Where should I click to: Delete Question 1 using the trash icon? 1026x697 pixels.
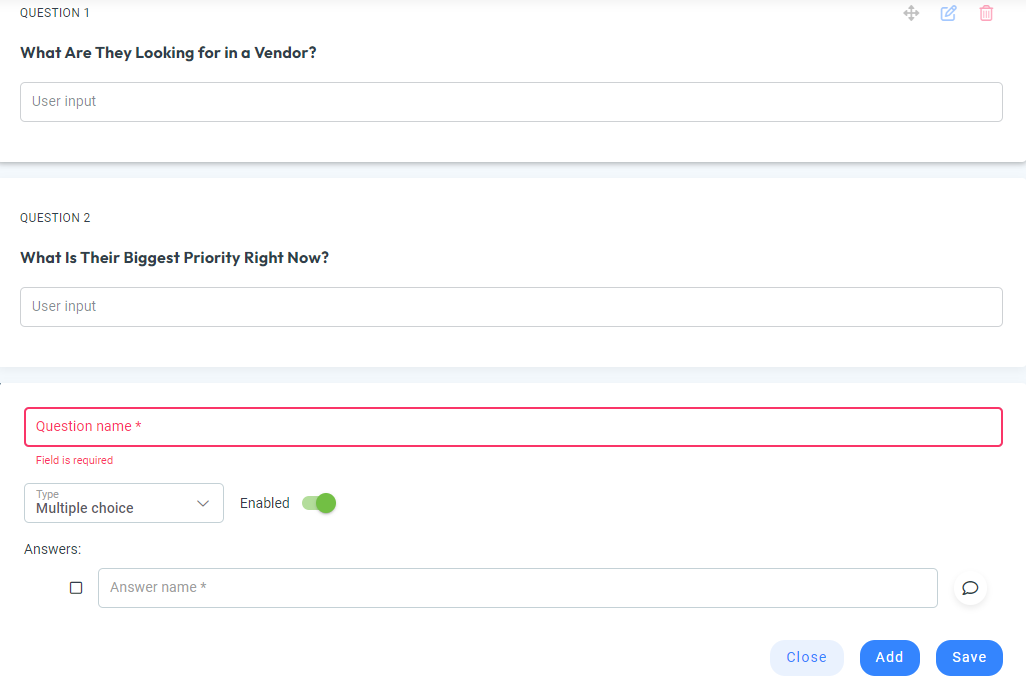(x=986, y=13)
